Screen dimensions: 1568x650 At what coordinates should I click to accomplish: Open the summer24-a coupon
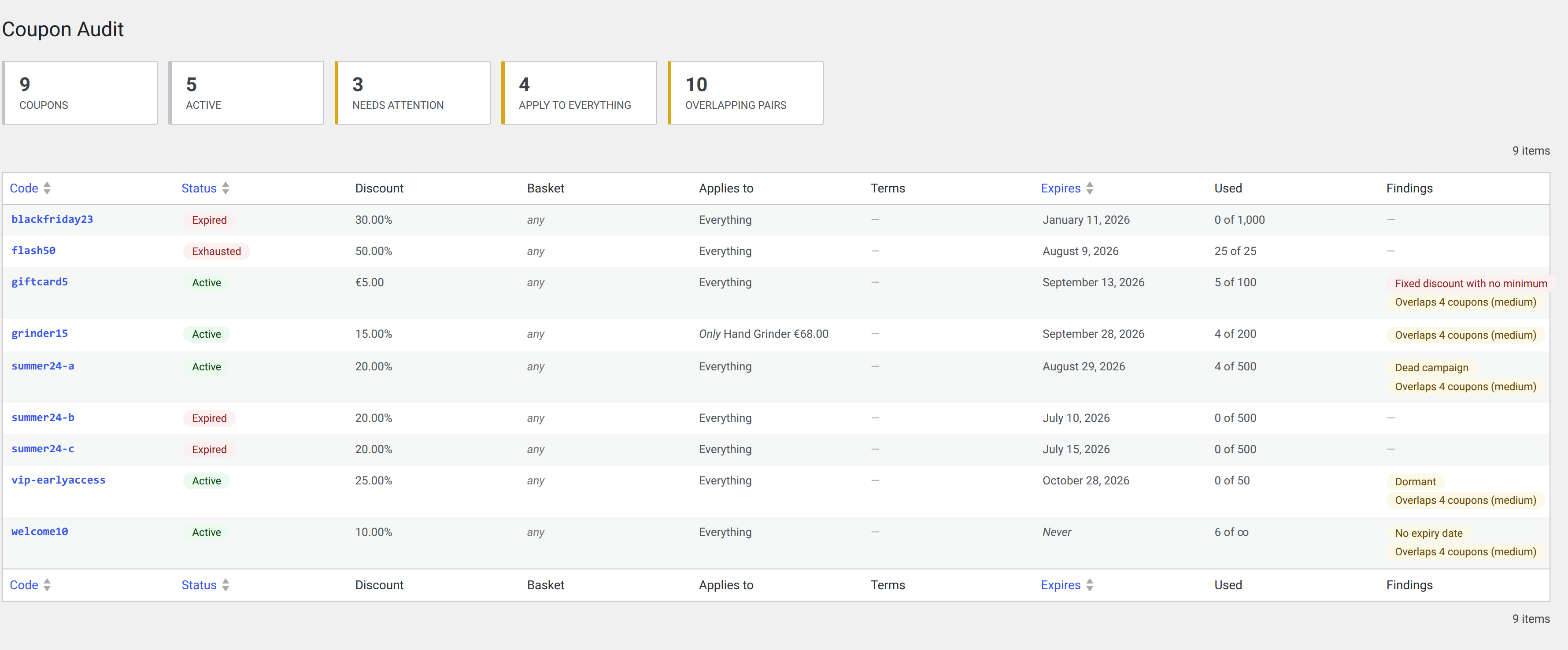coord(43,366)
